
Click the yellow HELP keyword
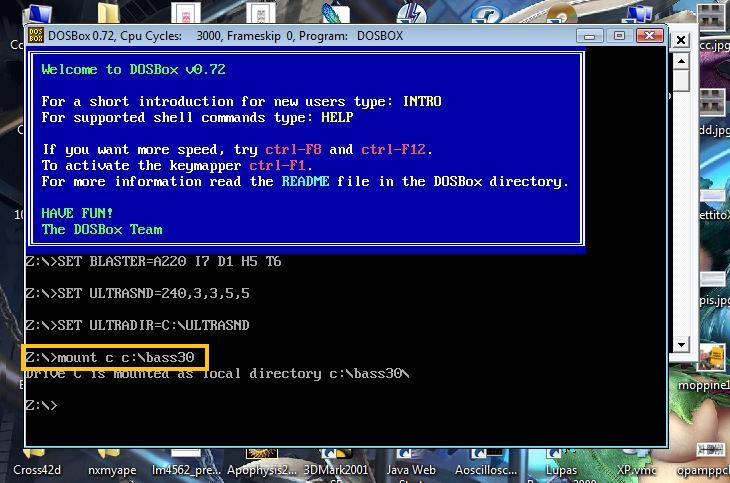337,117
